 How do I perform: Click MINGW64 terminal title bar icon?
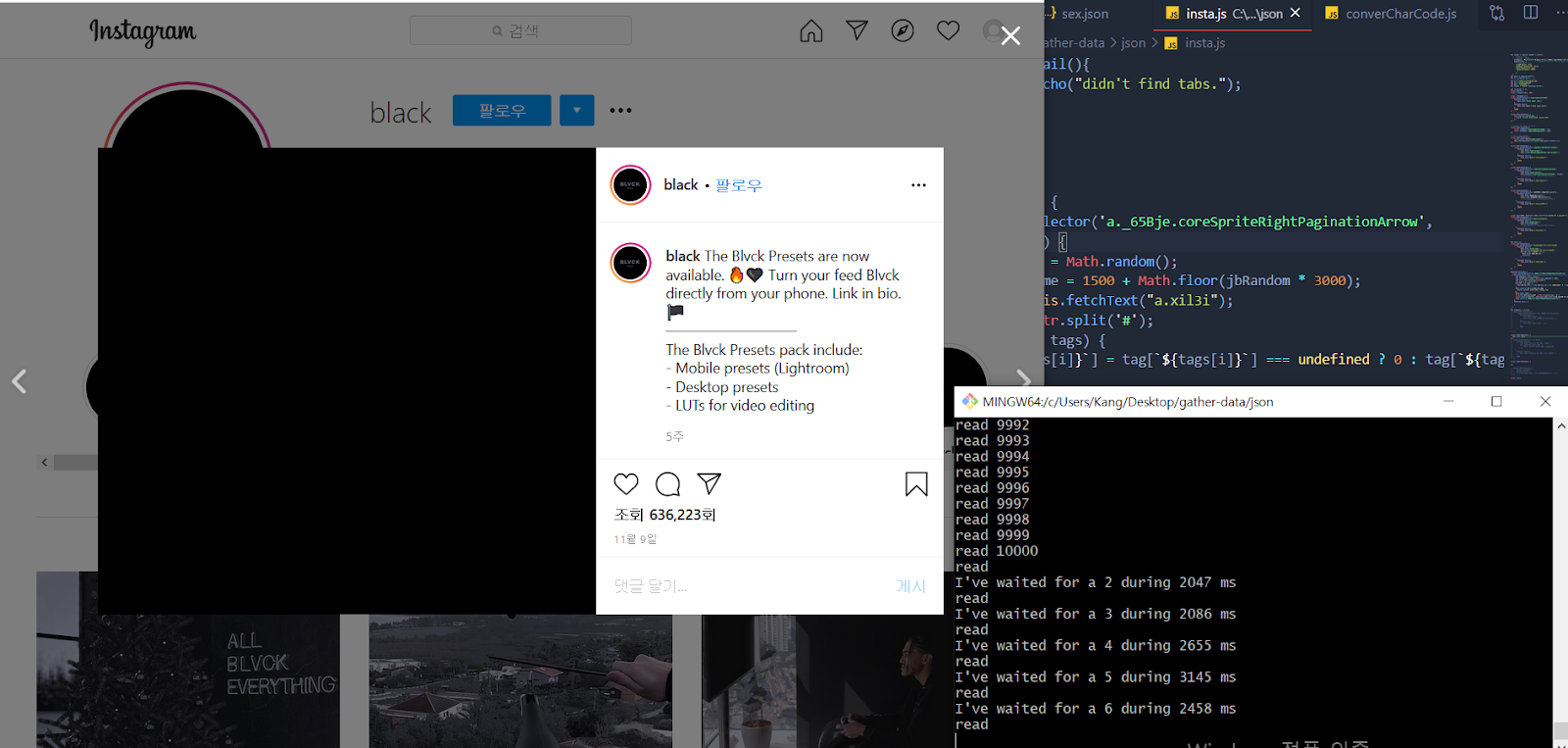pos(969,401)
